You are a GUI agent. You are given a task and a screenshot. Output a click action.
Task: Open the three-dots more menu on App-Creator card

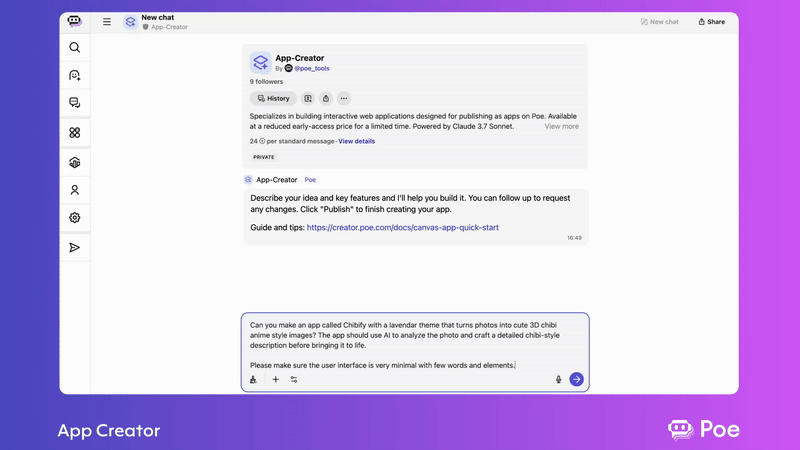343,99
